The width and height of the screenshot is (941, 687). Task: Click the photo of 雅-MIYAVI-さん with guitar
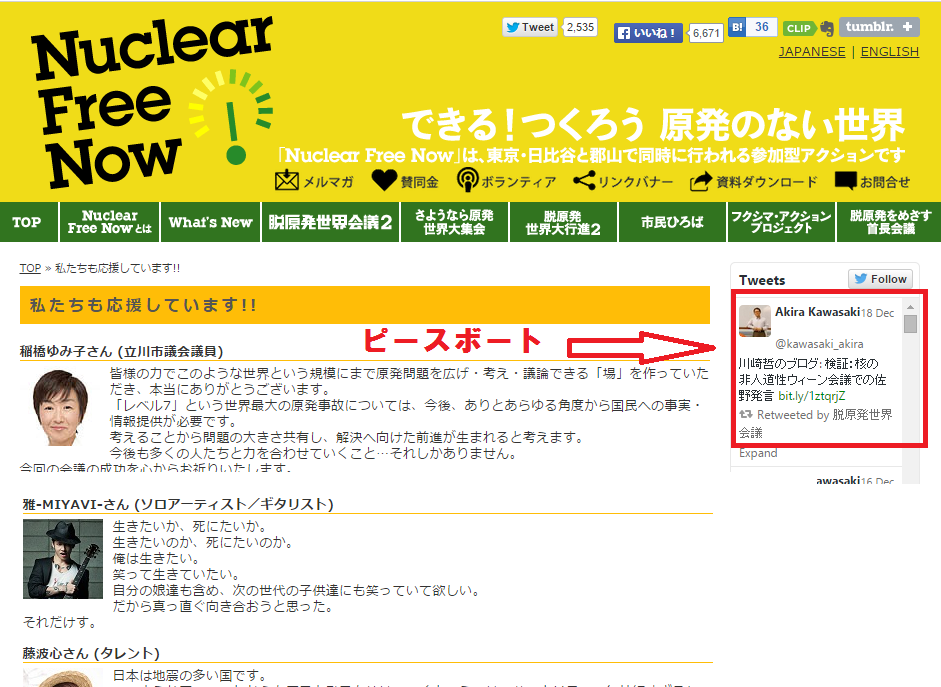63,559
